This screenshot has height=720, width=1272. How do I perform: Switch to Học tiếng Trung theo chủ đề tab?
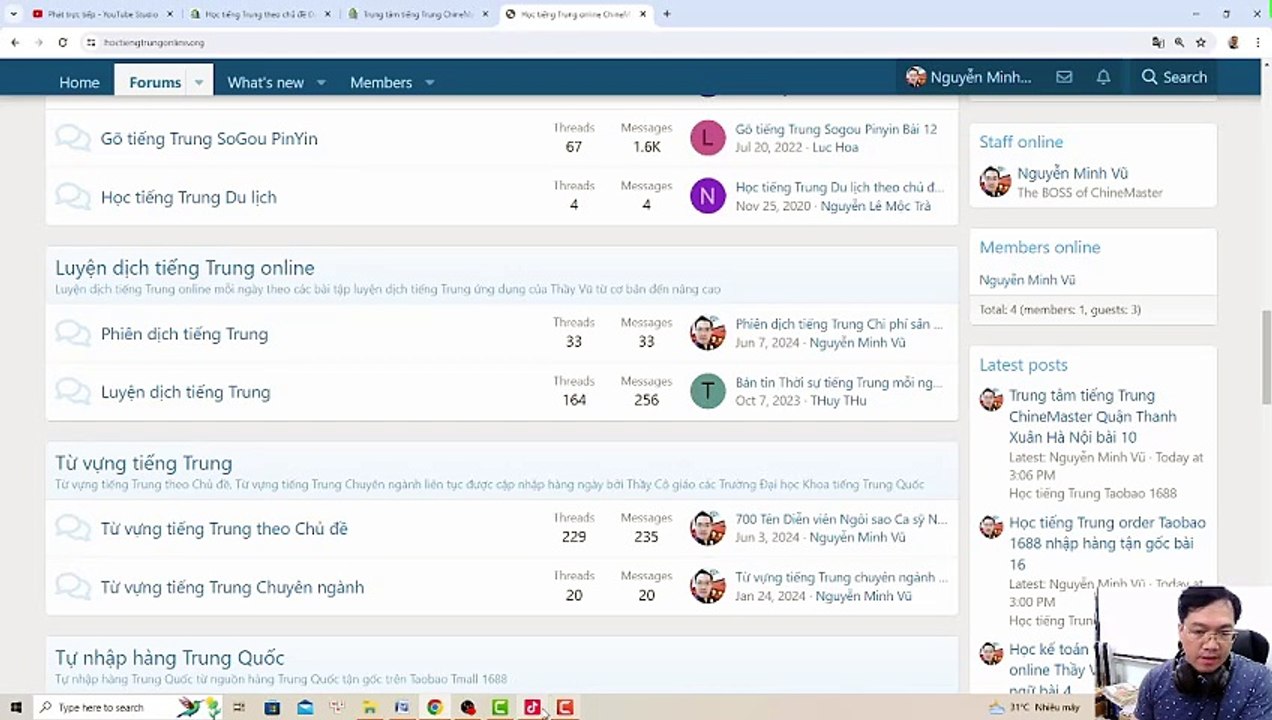(260, 14)
